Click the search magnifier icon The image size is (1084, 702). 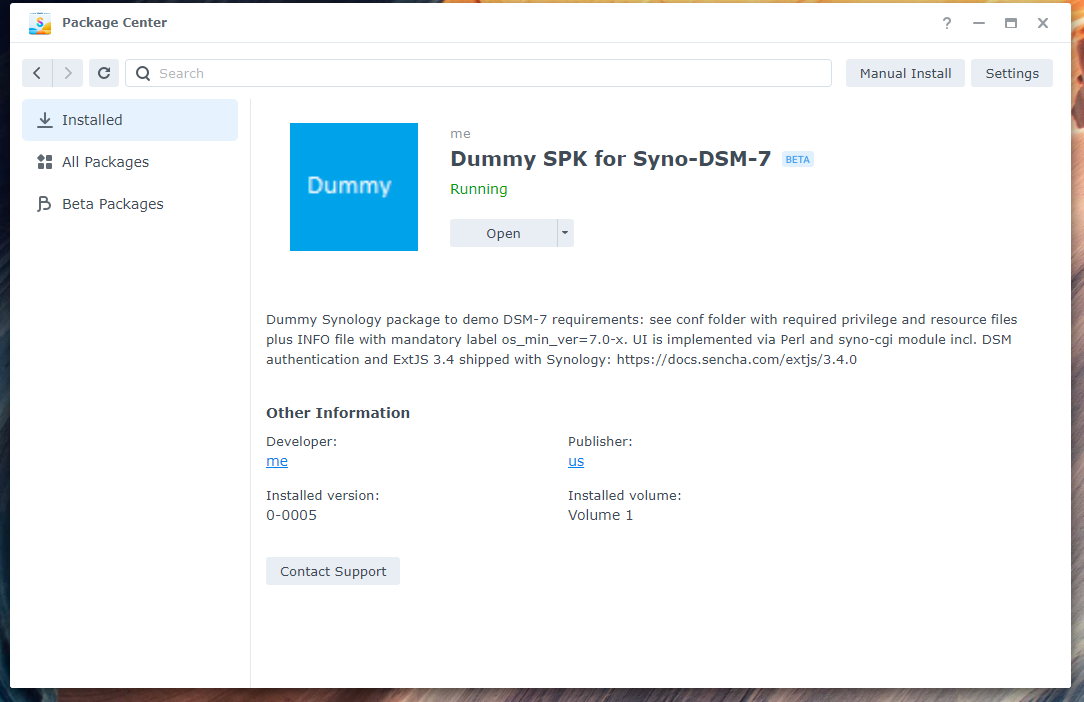click(x=143, y=73)
